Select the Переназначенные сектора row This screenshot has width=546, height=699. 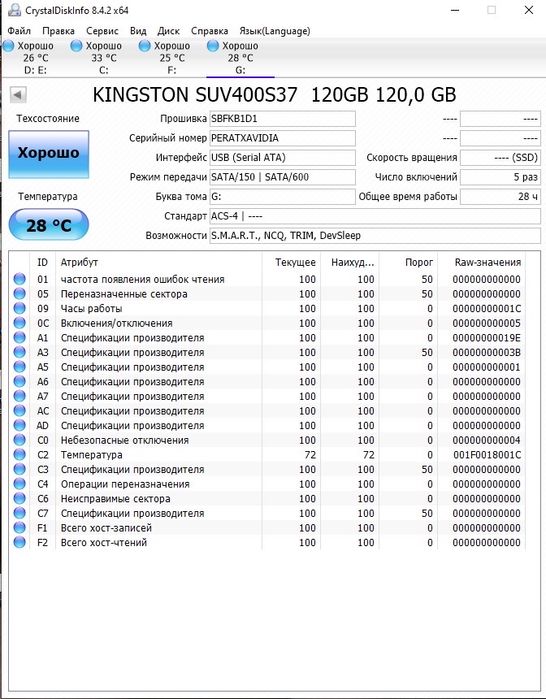point(267,294)
